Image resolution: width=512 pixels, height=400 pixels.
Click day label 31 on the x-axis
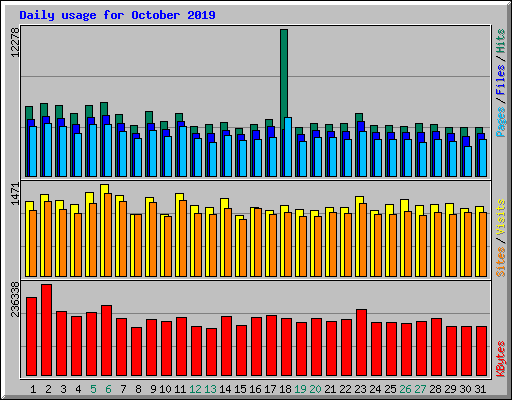click(480, 389)
